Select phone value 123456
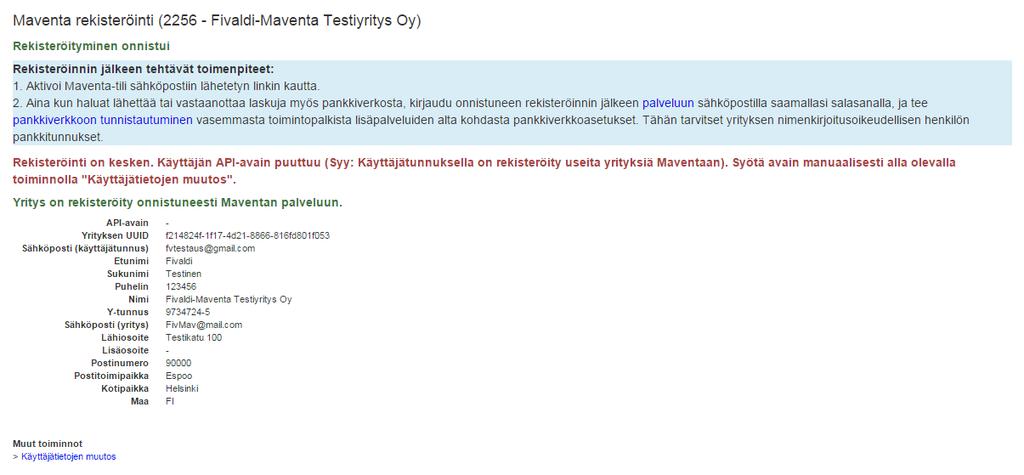This screenshot has height=475, width=1024. point(181,287)
